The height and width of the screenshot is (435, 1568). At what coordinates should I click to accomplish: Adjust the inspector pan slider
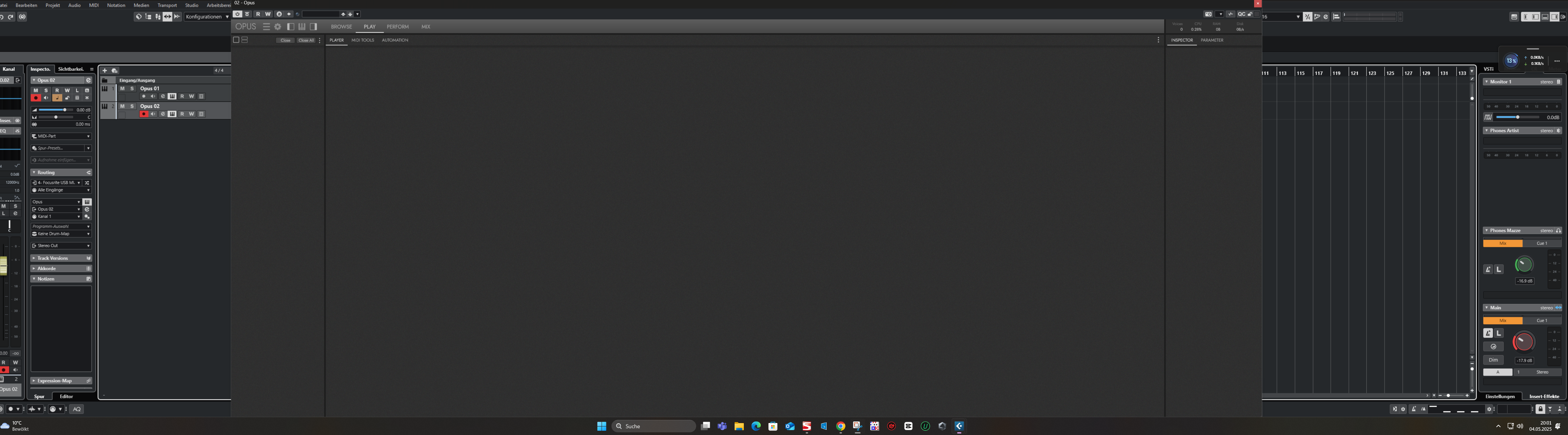coord(57,117)
